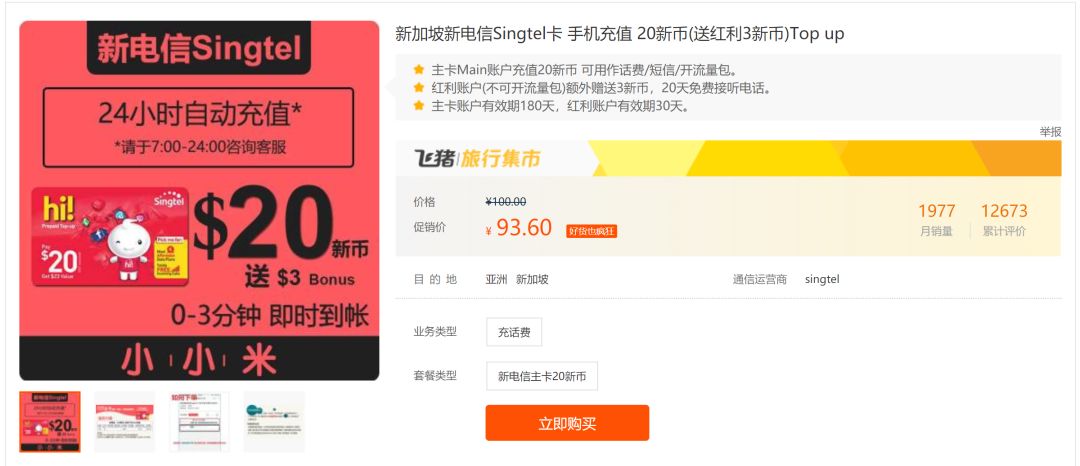
Task: Open the first red Singtel thumbnail
Action: coord(50,422)
